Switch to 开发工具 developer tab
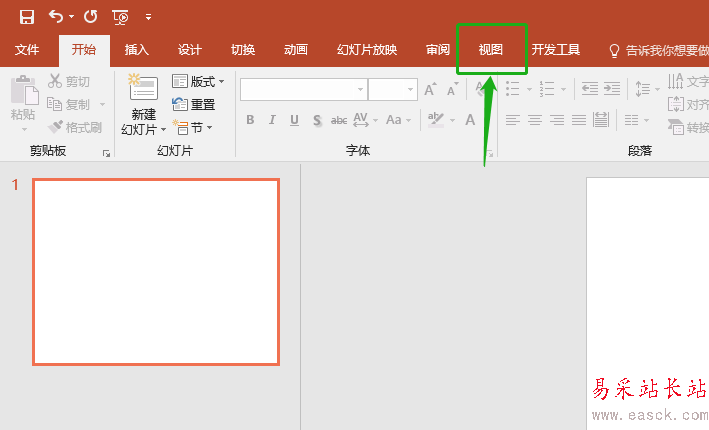Viewport: 709px width, 430px height. pos(556,50)
